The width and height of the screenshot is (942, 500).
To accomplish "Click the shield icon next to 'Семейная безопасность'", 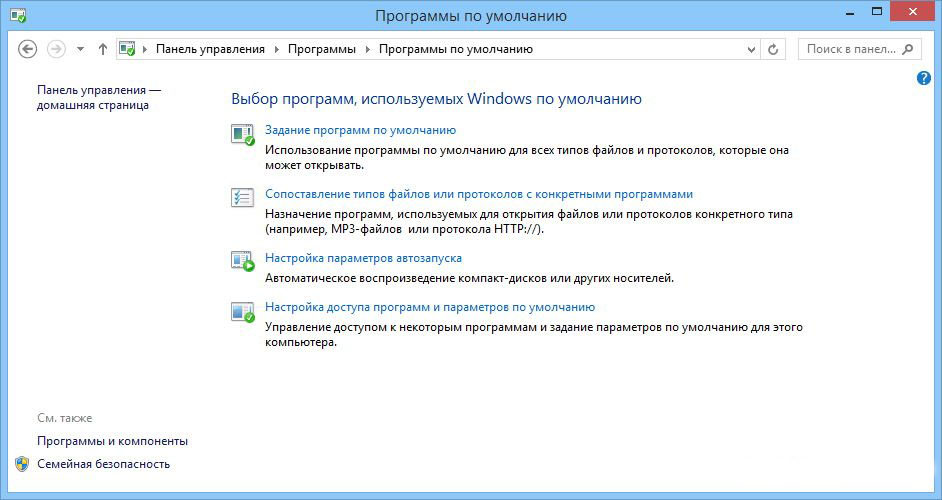I will (22, 464).
